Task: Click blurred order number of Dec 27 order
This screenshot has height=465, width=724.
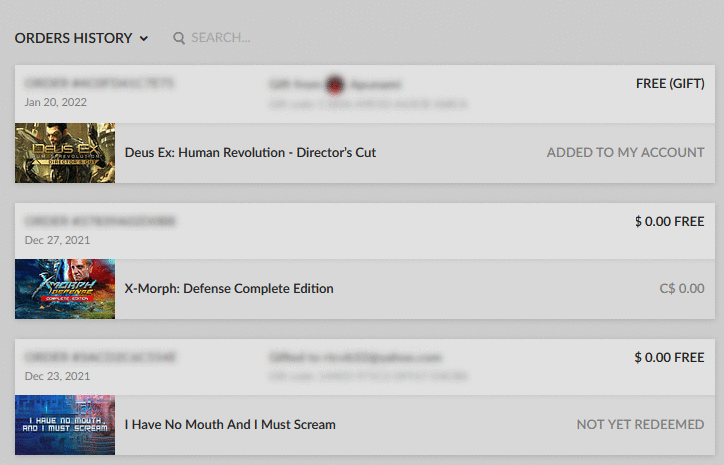Action: (100, 221)
